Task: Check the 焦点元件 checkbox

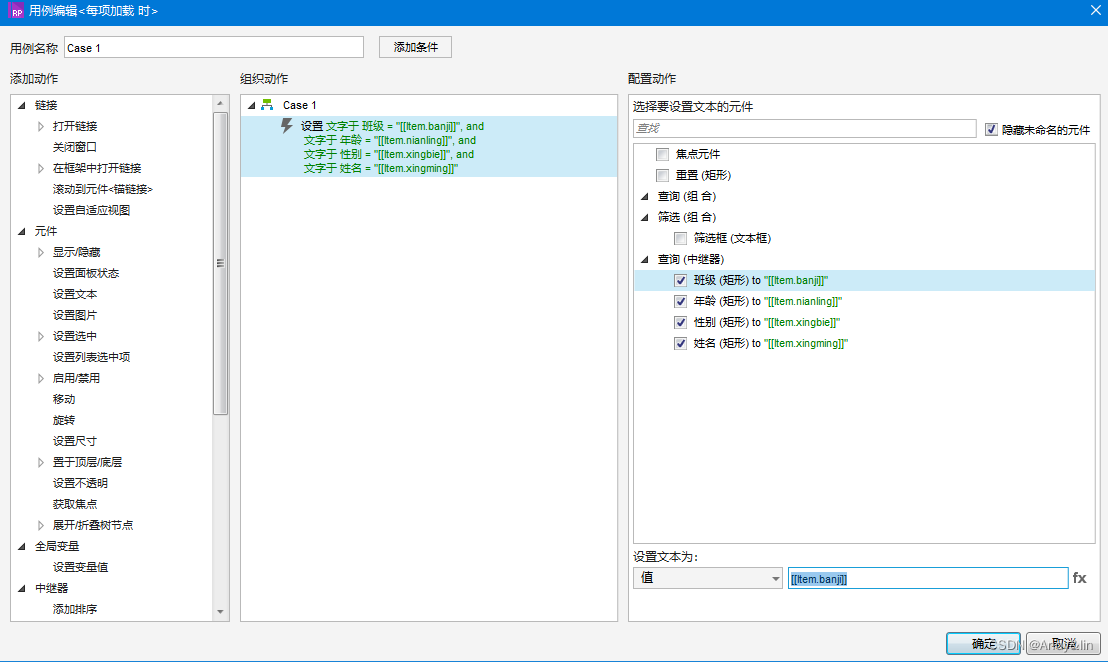Action: (x=662, y=154)
